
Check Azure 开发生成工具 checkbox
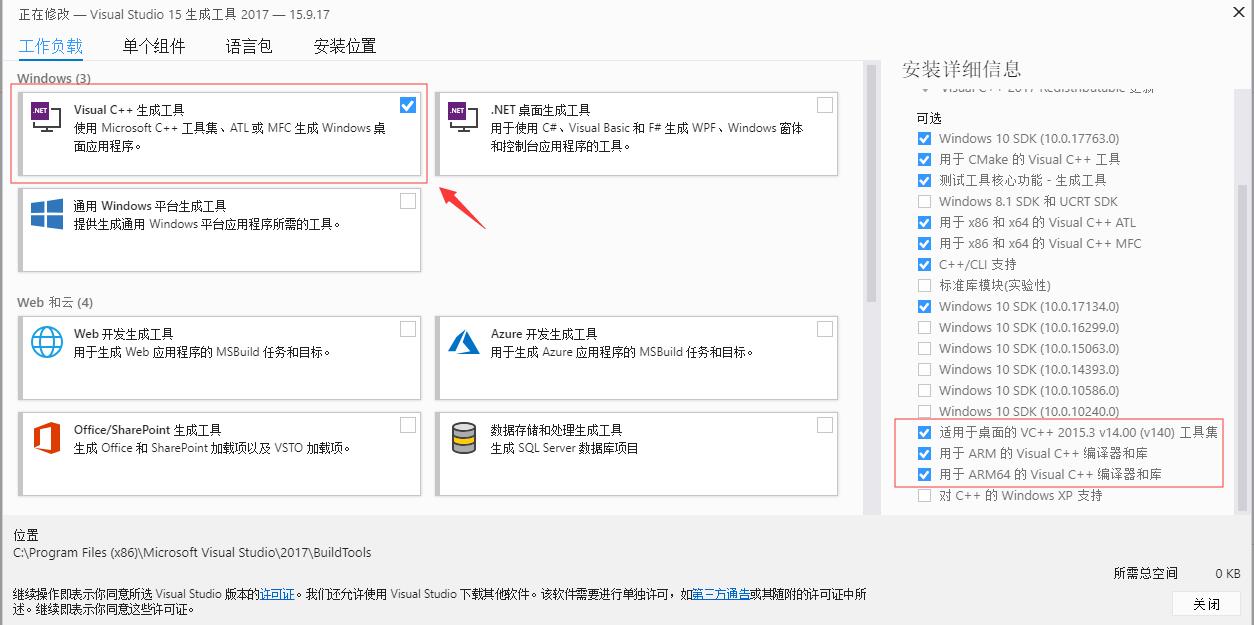(824, 329)
